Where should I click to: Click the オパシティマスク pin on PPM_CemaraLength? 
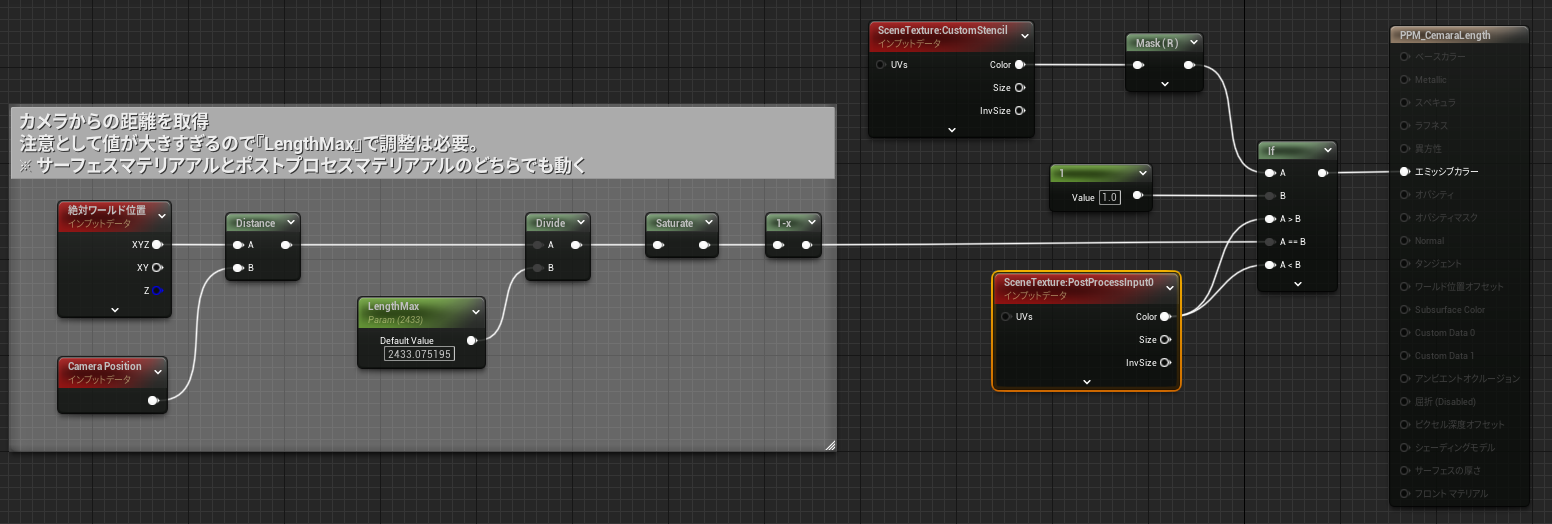coord(1406,217)
